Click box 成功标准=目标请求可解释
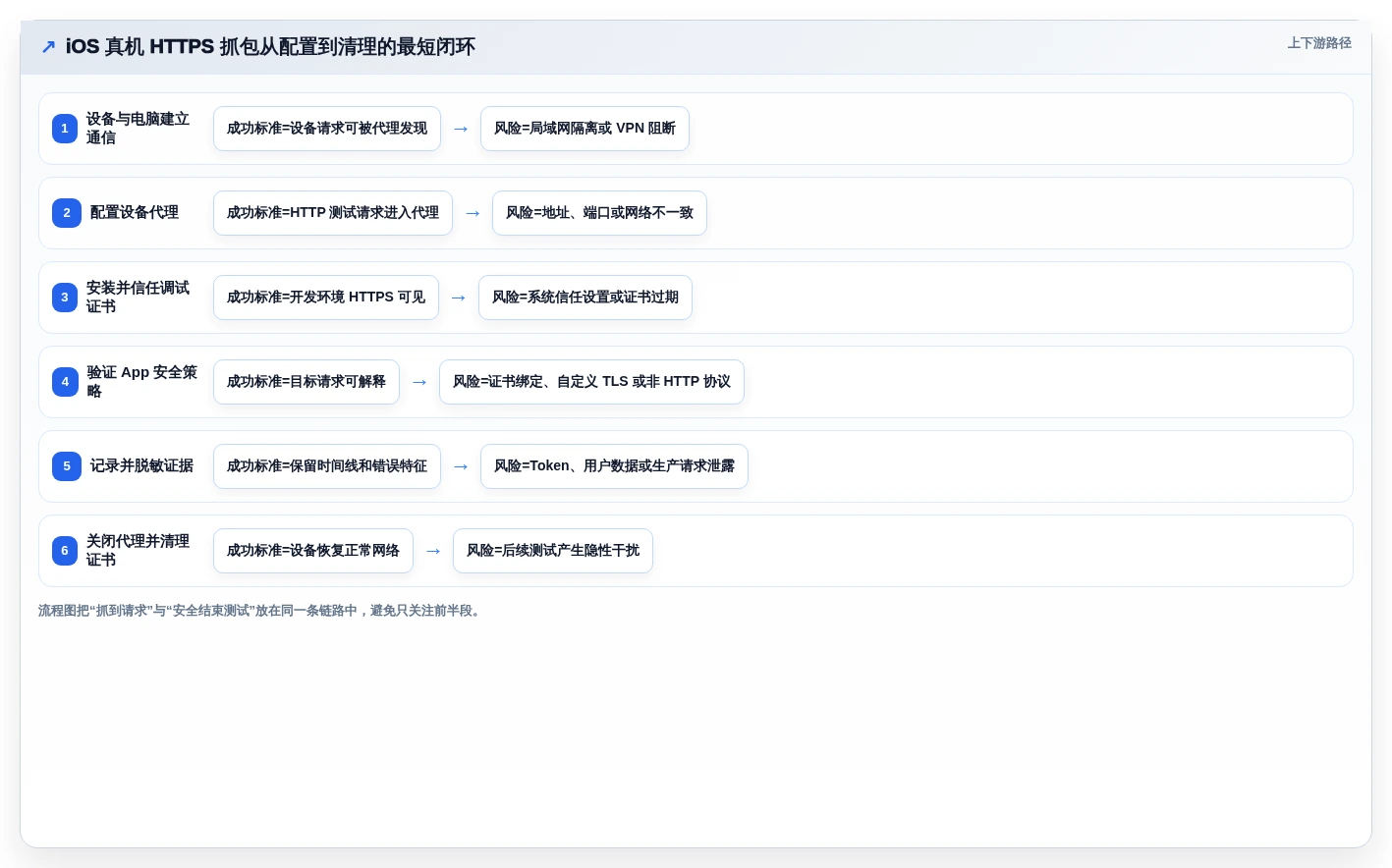1392x868 pixels. coord(306,382)
